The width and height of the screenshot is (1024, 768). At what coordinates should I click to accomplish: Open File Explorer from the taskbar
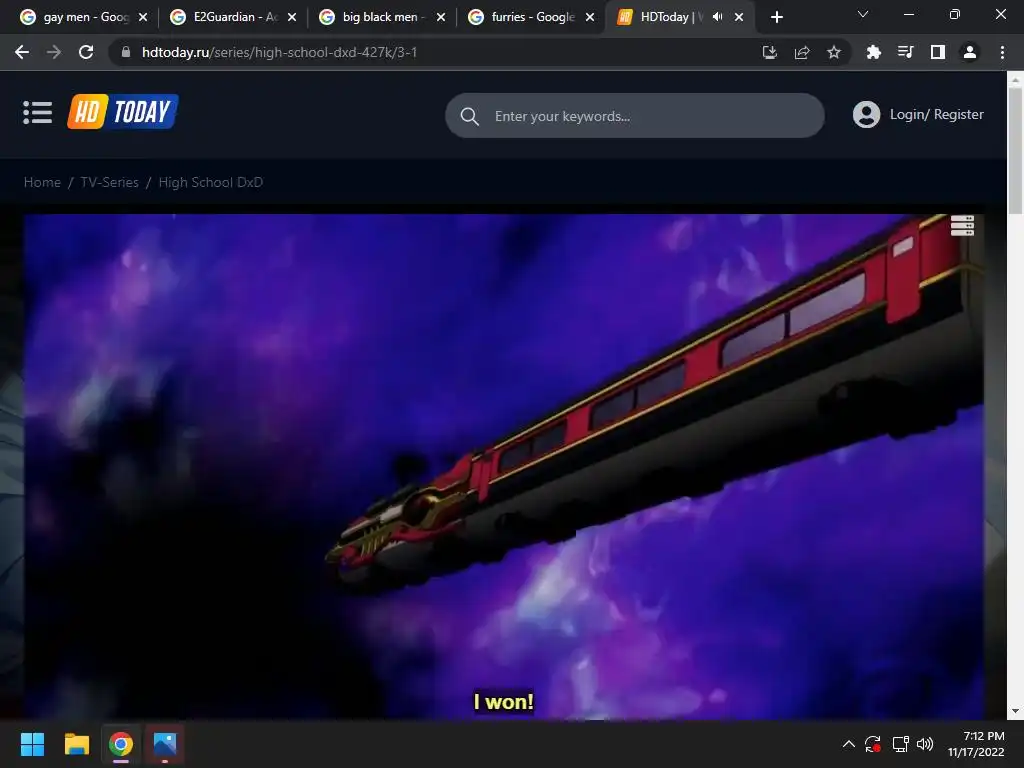pyautogui.click(x=76, y=744)
